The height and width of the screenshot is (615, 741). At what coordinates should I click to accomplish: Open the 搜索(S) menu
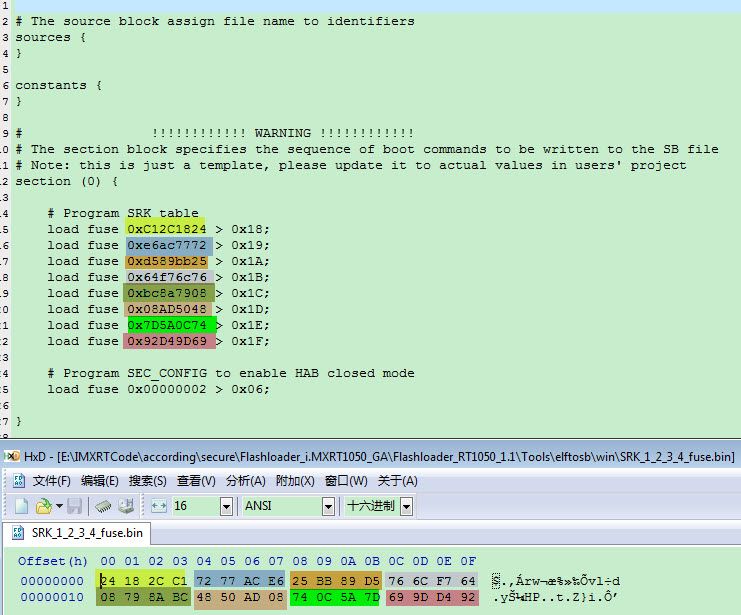(x=148, y=481)
